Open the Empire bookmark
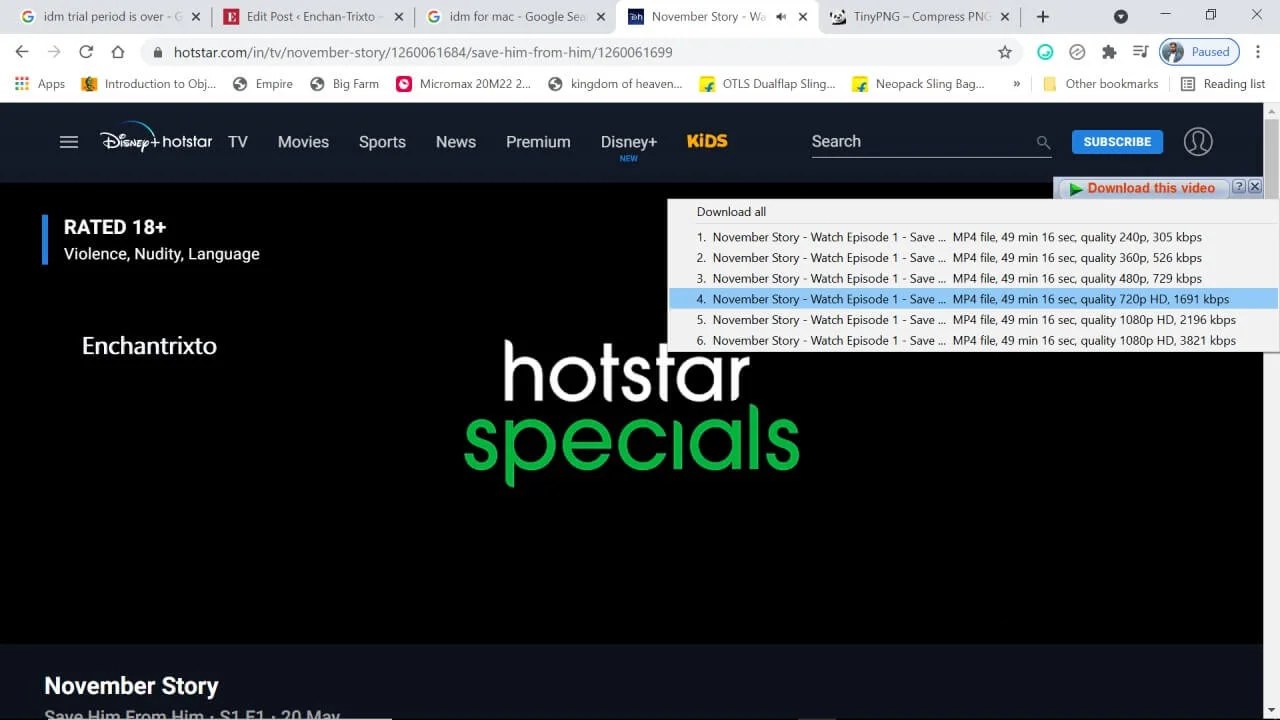The height and width of the screenshot is (720, 1280). [x=263, y=84]
